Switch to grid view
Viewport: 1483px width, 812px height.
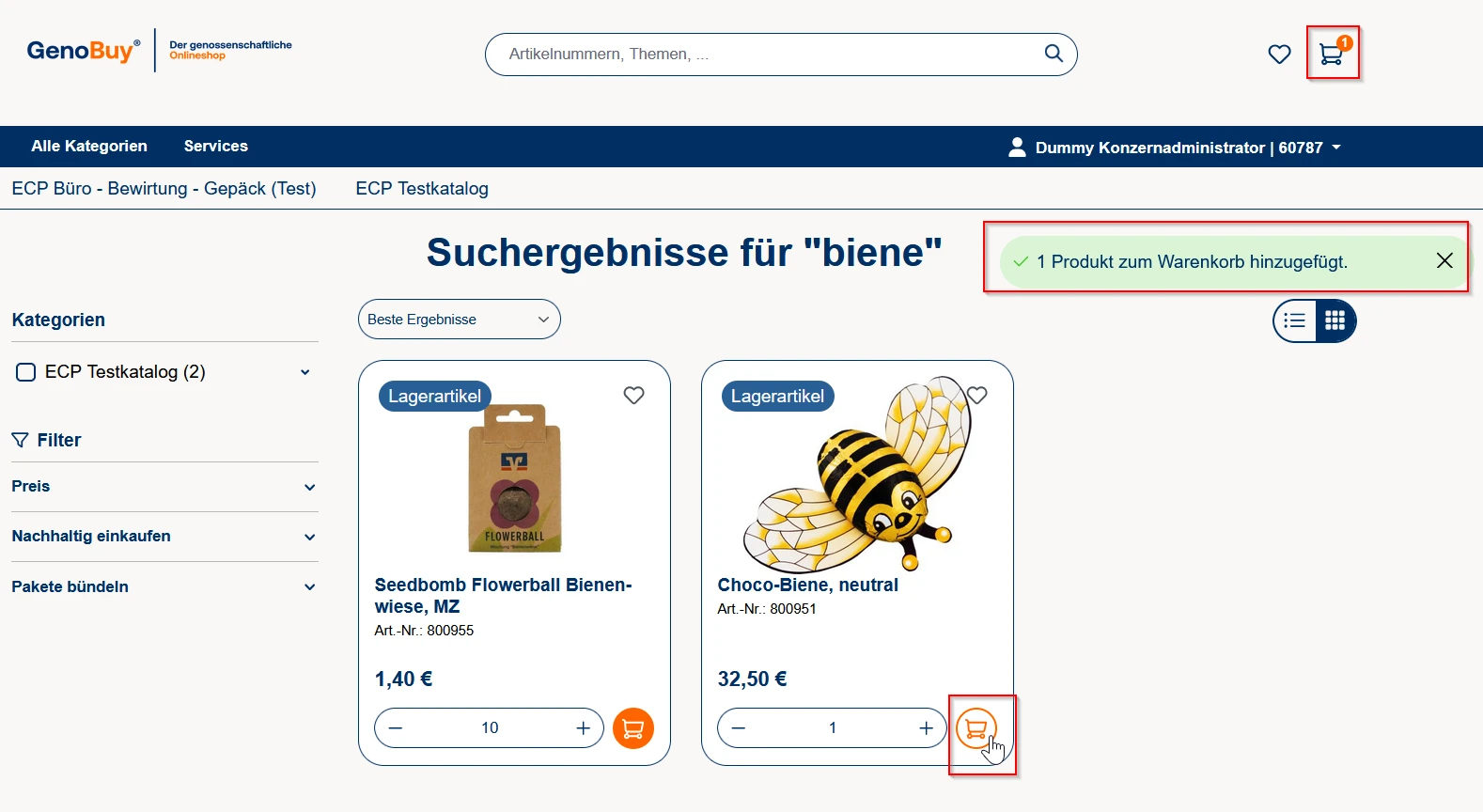point(1335,321)
